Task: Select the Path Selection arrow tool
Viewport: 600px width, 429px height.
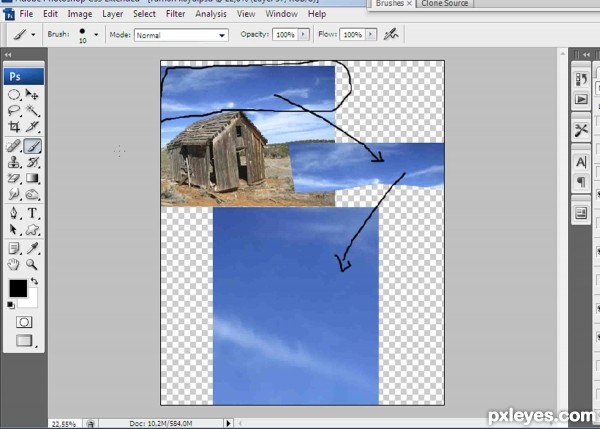Action: coord(14,229)
